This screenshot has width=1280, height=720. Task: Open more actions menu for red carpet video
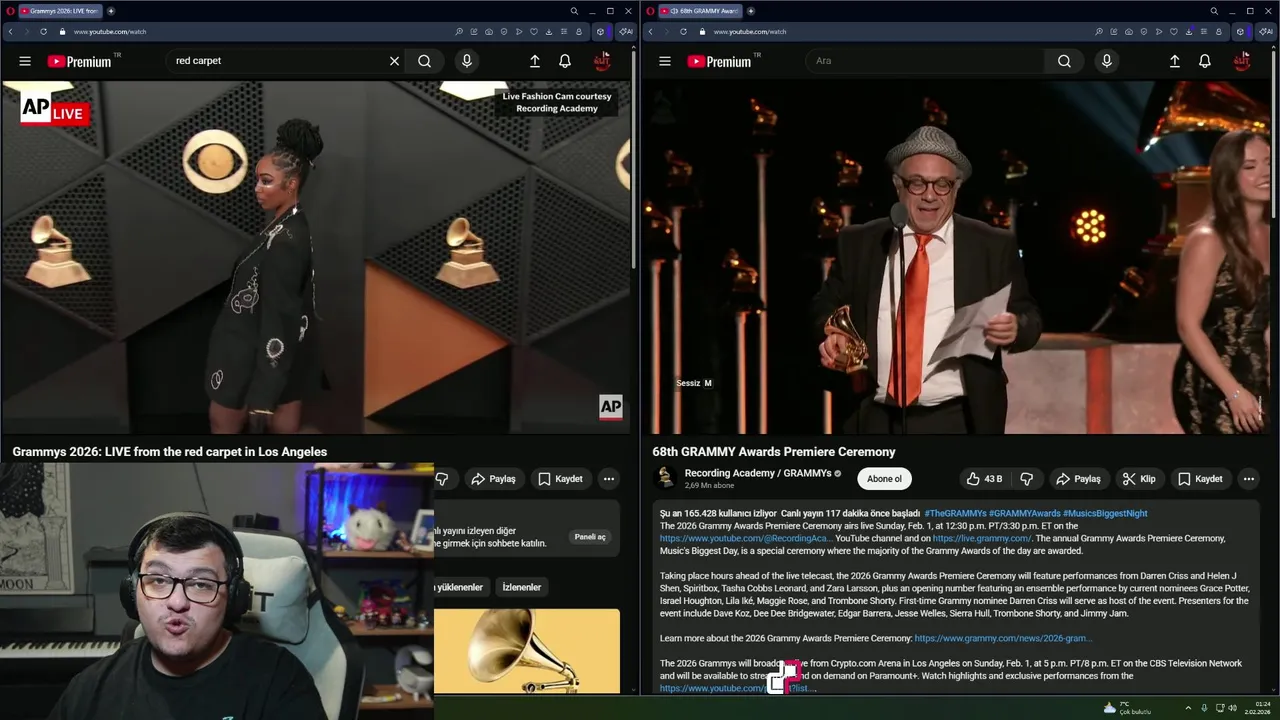(608, 479)
